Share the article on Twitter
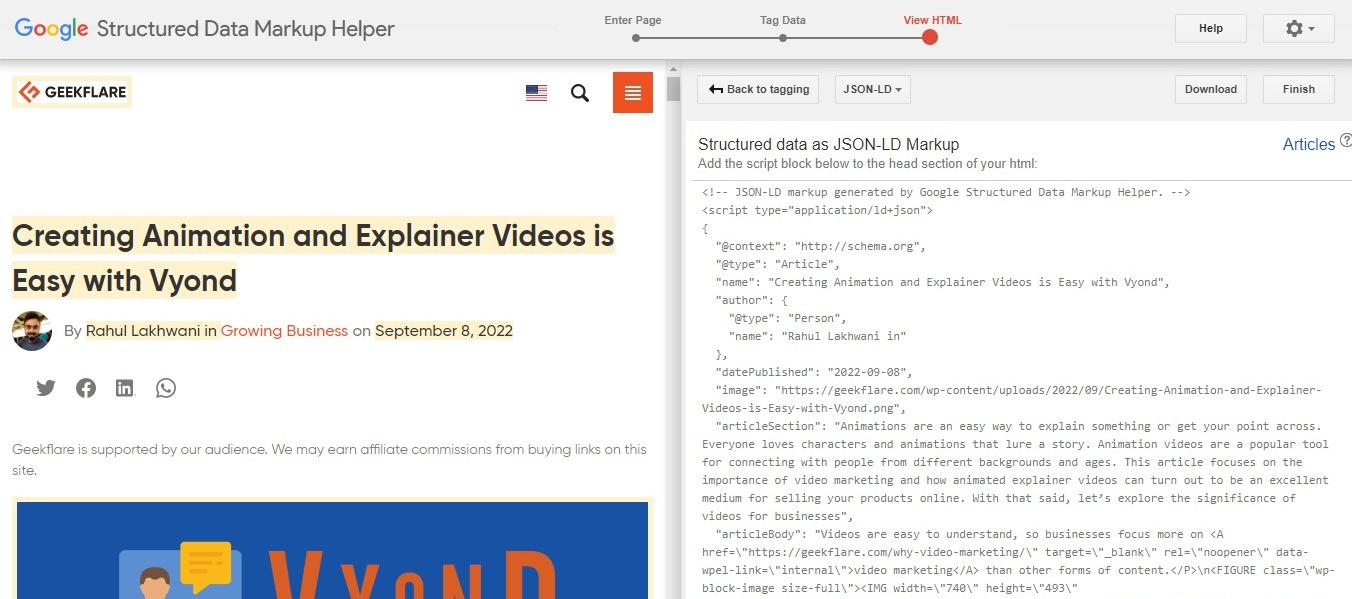The width and height of the screenshot is (1352, 599). coord(46,388)
